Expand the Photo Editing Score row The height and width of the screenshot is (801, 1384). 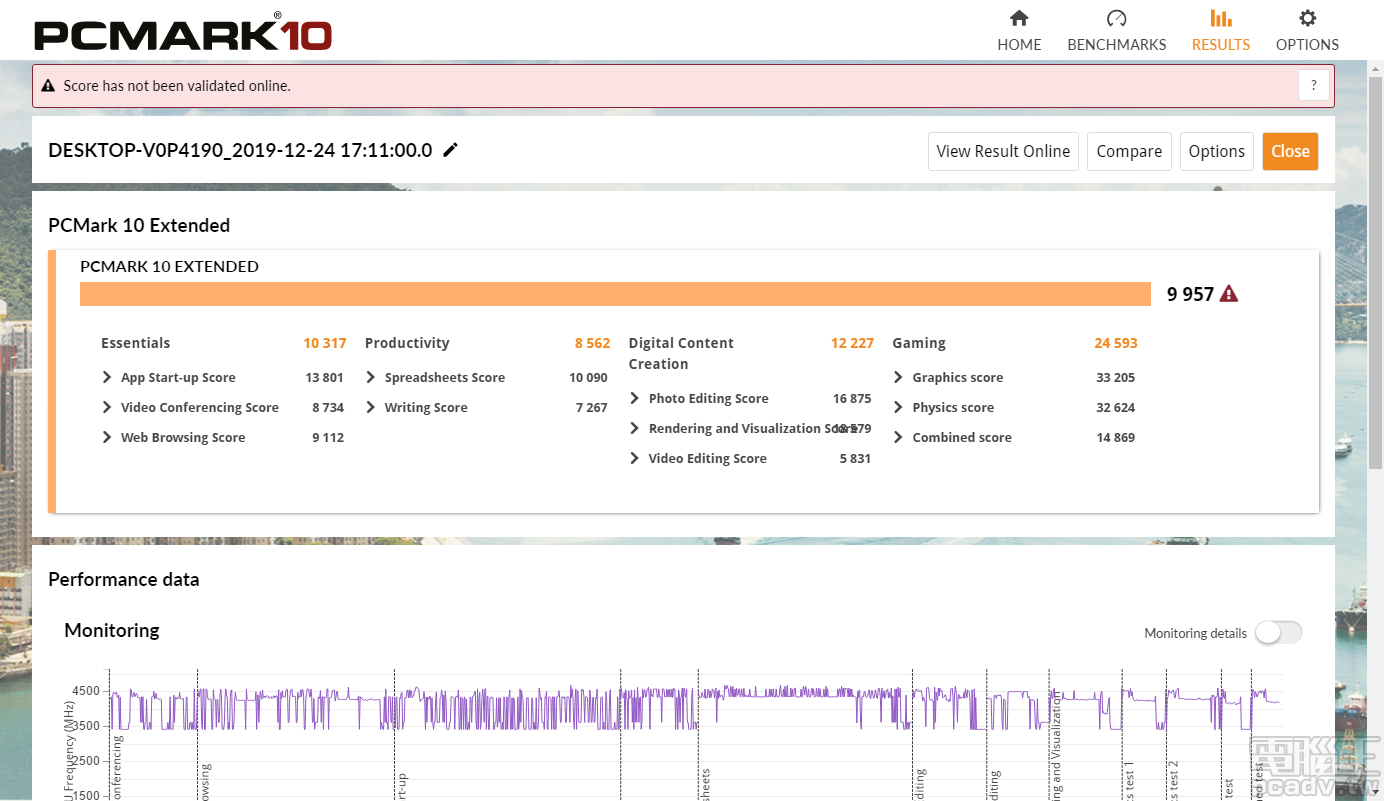tap(635, 399)
